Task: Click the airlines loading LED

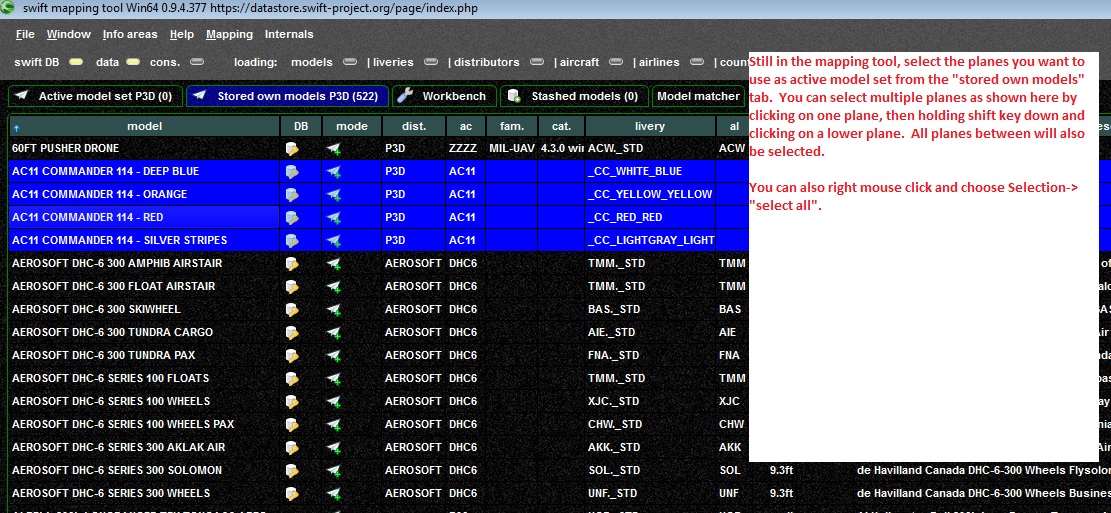Action: pyautogui.click(x=697, y=62)
